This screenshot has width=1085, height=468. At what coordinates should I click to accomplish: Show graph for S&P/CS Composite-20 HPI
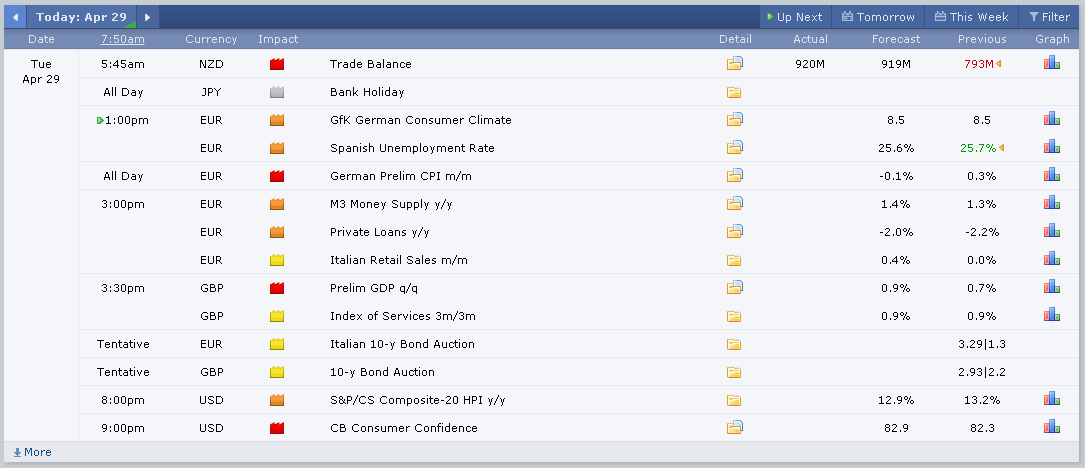click(1051, 400)
